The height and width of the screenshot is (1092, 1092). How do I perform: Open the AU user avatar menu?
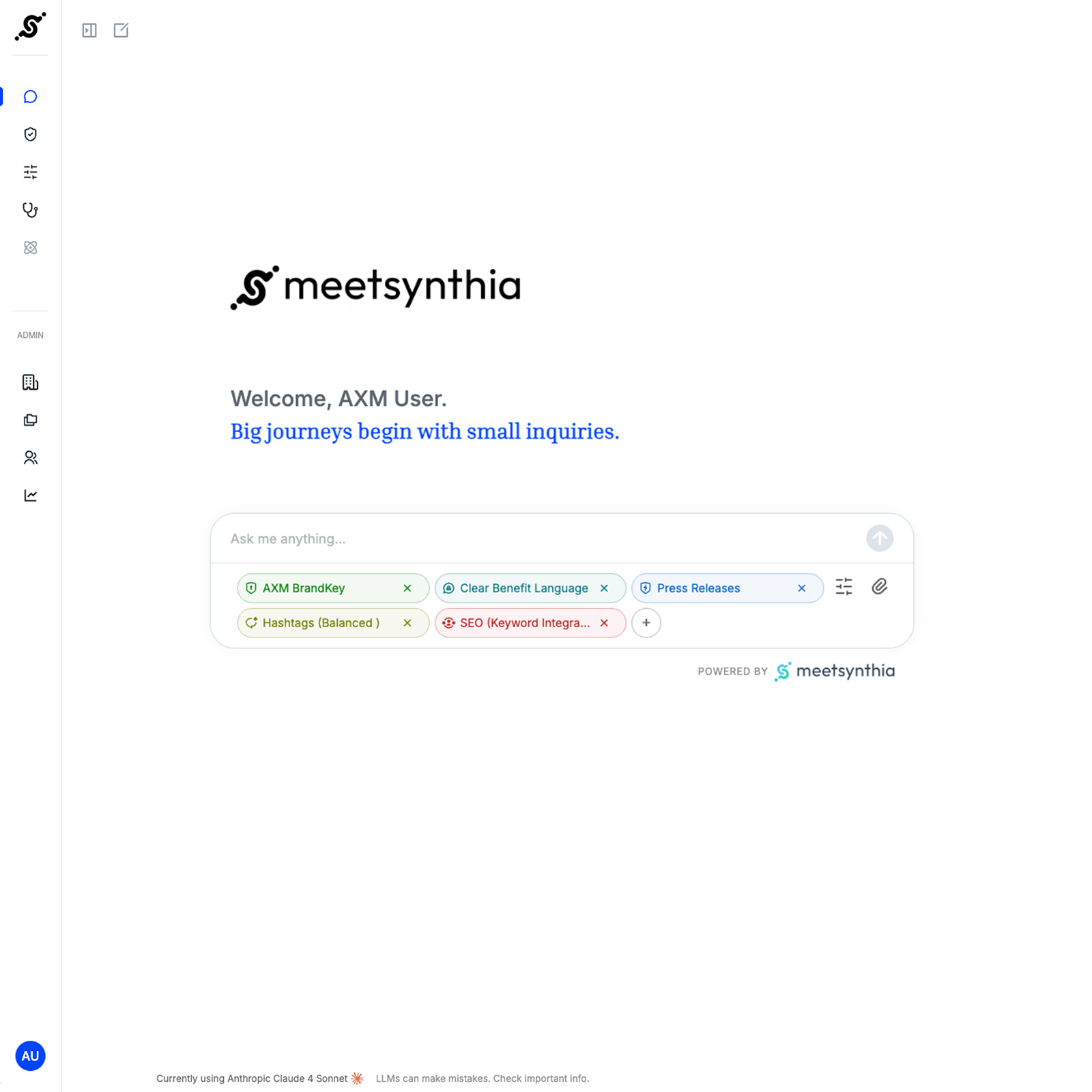pos(30,1056)
